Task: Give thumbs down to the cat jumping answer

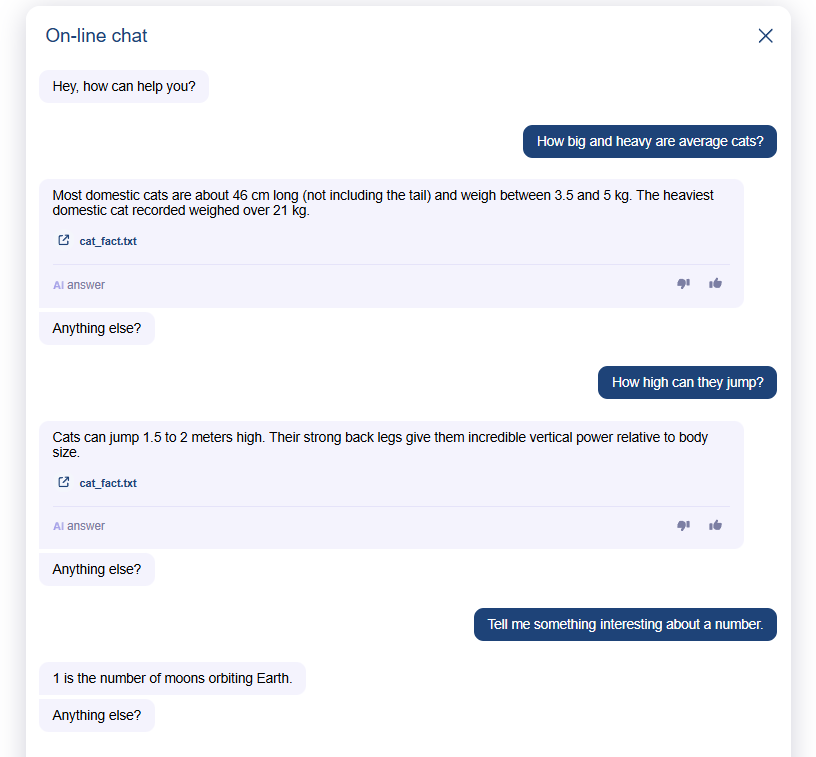Action: (x=684, y=526)
